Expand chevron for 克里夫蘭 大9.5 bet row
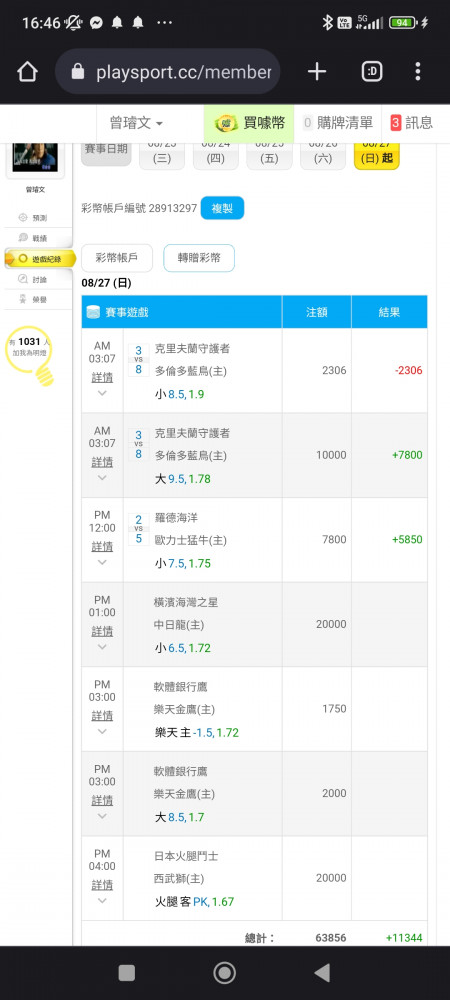Viewport: 450px width, 1000px height. (102, 478)
